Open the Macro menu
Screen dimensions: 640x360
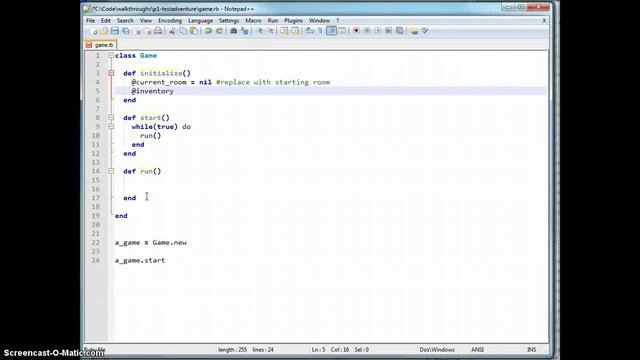point(253,20)
